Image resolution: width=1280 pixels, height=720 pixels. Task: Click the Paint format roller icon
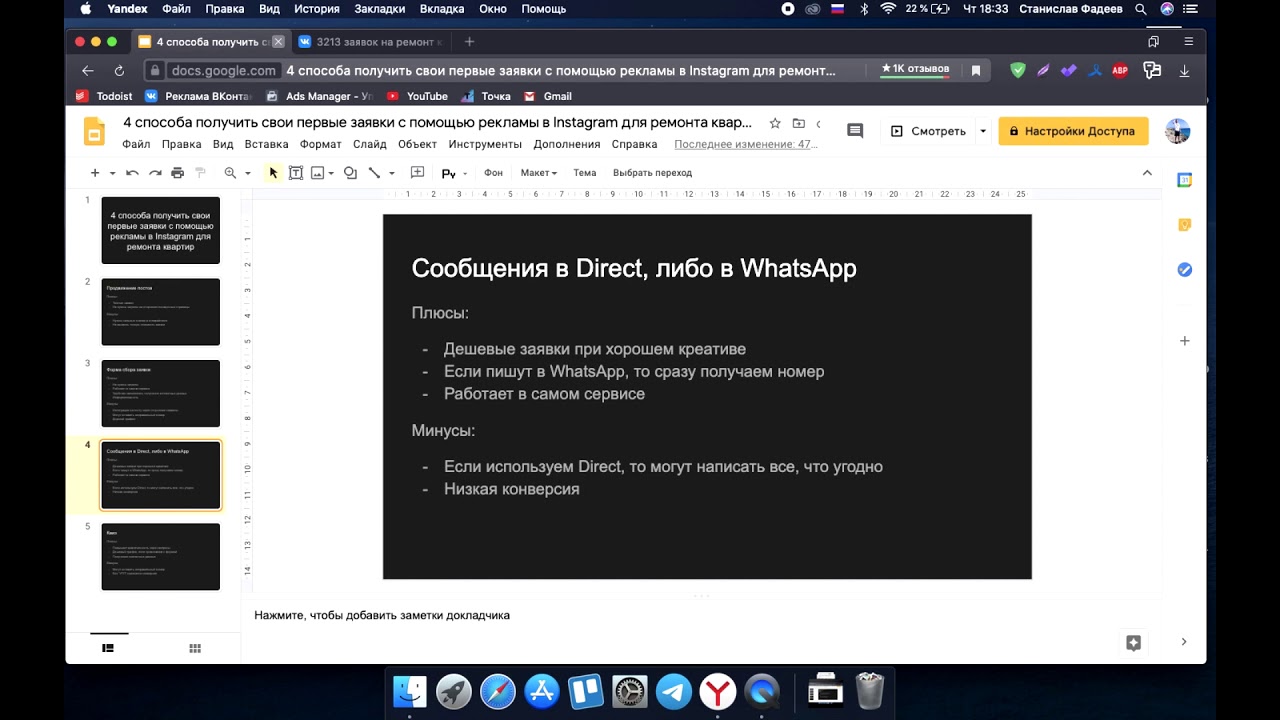pyautogui.click(x=200, y=173)
